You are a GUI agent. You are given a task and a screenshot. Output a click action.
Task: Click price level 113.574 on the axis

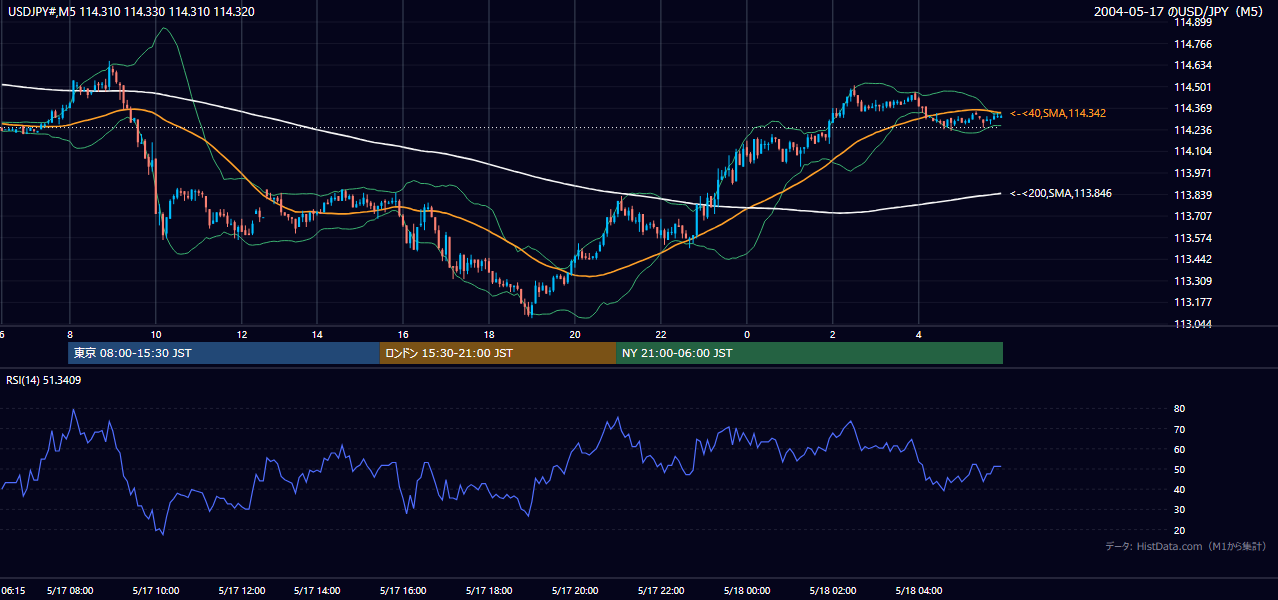(x=1193, y=238)
